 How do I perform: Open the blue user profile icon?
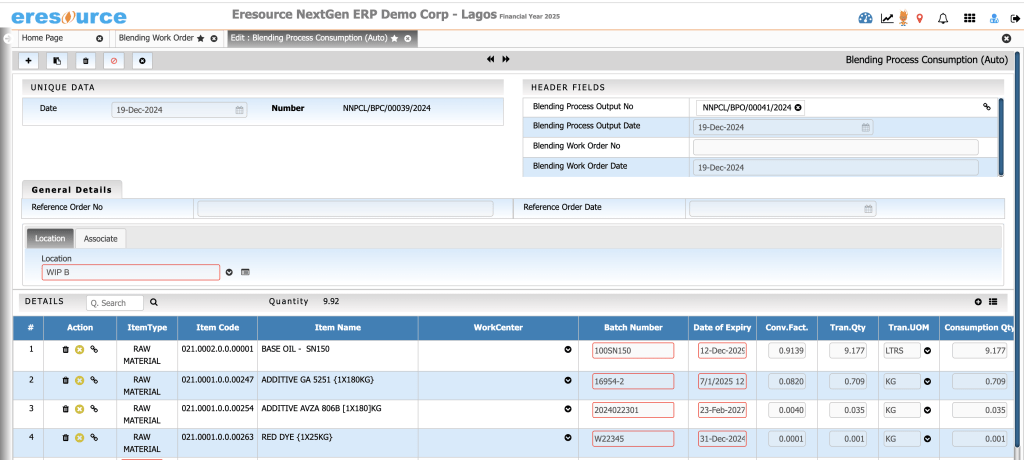point(995,19)
